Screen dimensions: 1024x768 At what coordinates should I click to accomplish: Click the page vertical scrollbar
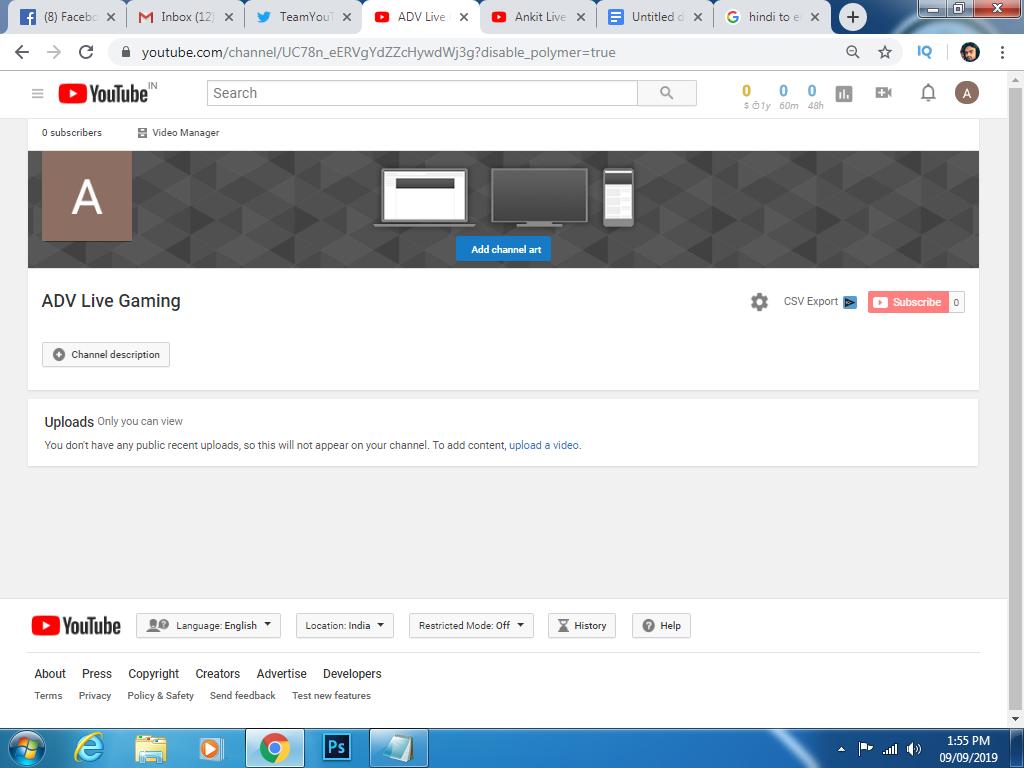1015,398
